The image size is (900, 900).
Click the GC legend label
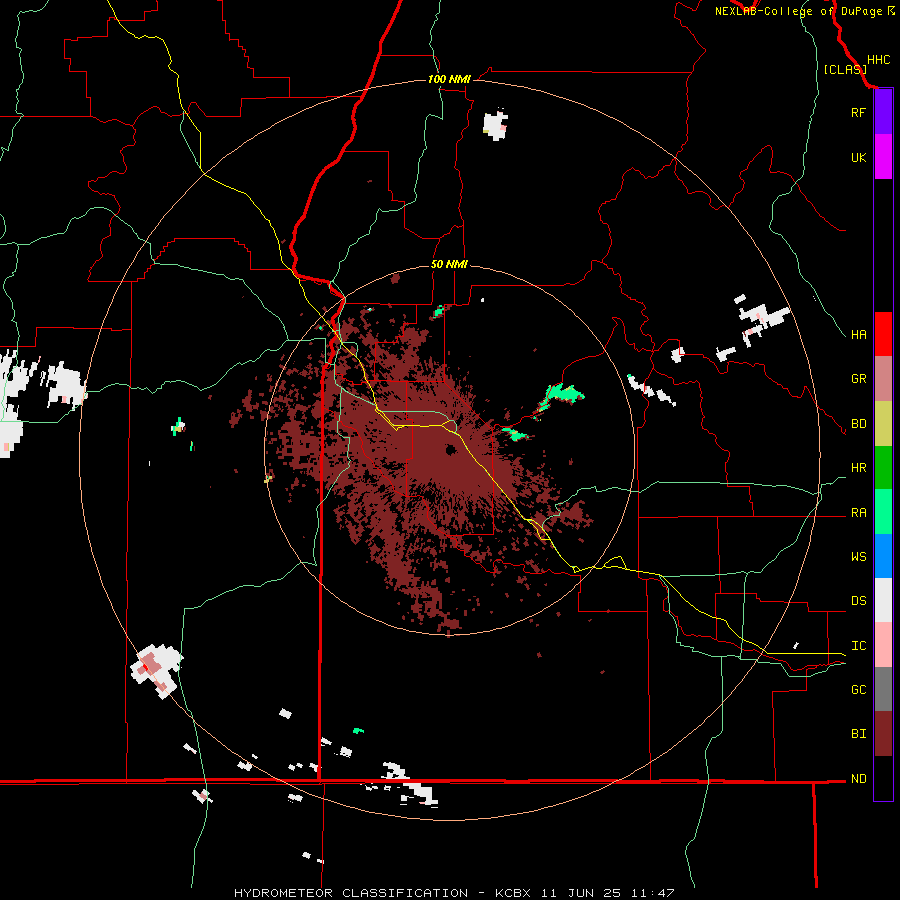pos(858,690)
